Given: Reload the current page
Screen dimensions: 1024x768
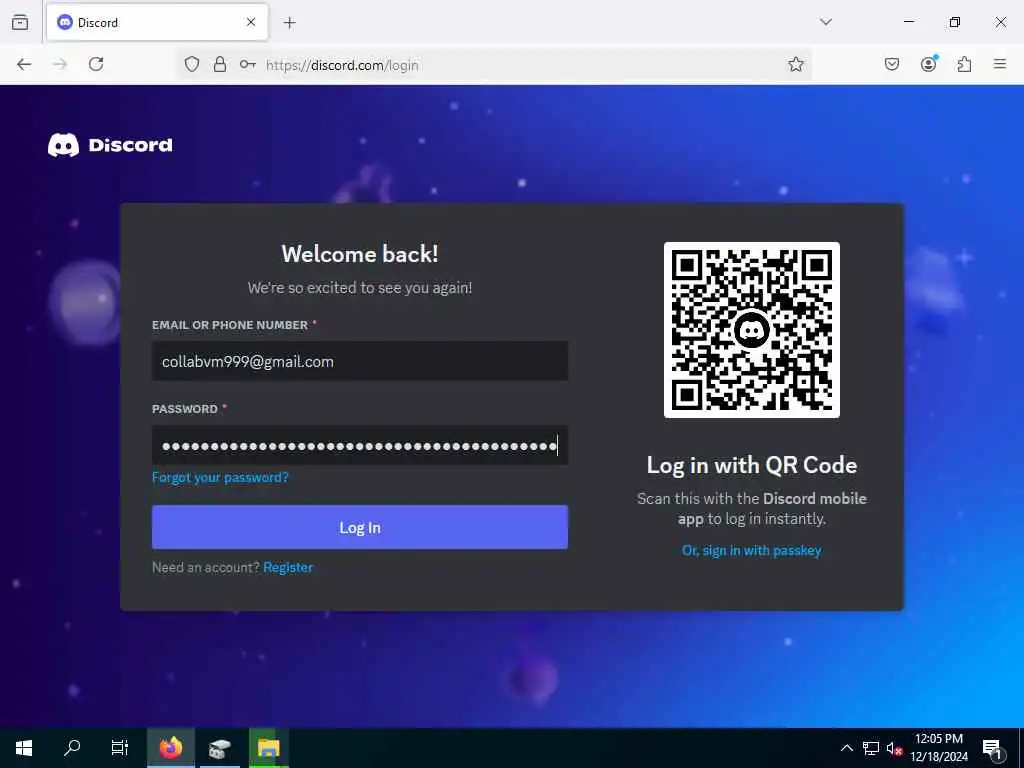Looking at the screenshot, I should [x=96, y=64].
